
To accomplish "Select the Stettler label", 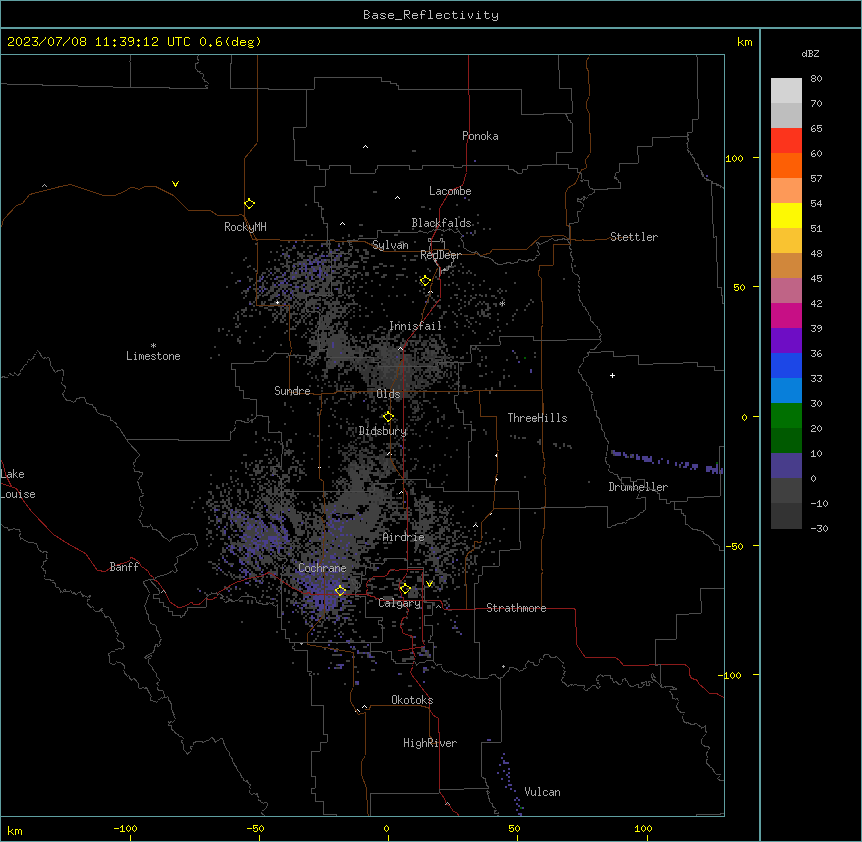I will click(x=634, y=237).
